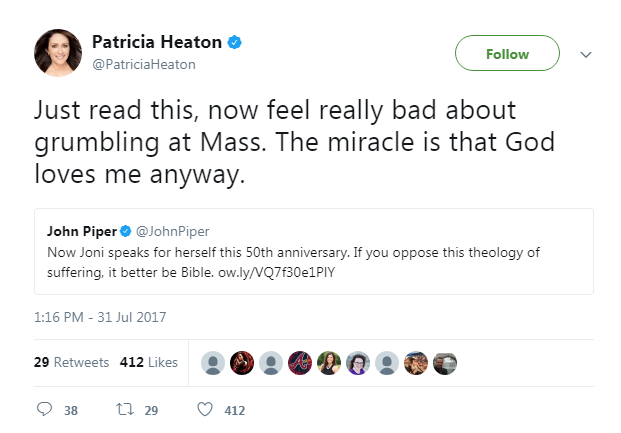
Task: Open the Atlanta Braves logo liker avatar
Action: click(300, 363)
